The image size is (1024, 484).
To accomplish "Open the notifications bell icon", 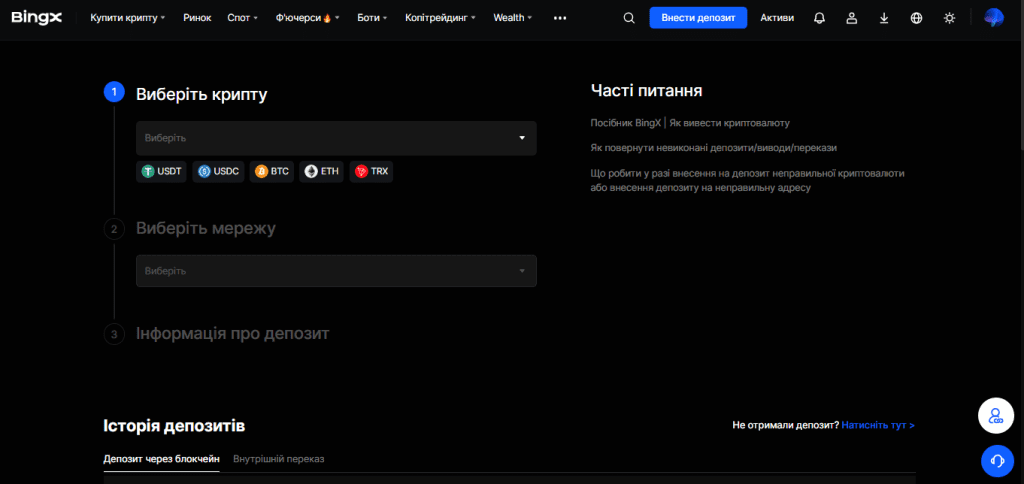I will coord(819,18).
